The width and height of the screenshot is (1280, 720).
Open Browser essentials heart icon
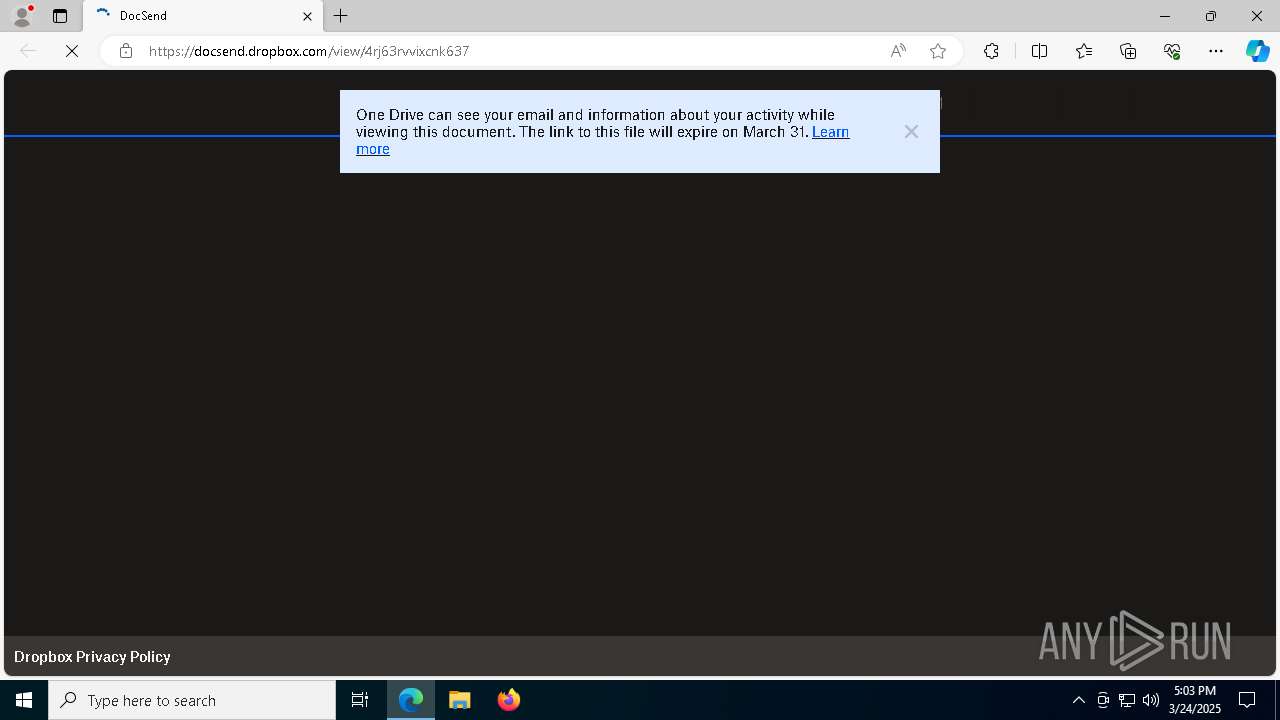coord(1172,51)
